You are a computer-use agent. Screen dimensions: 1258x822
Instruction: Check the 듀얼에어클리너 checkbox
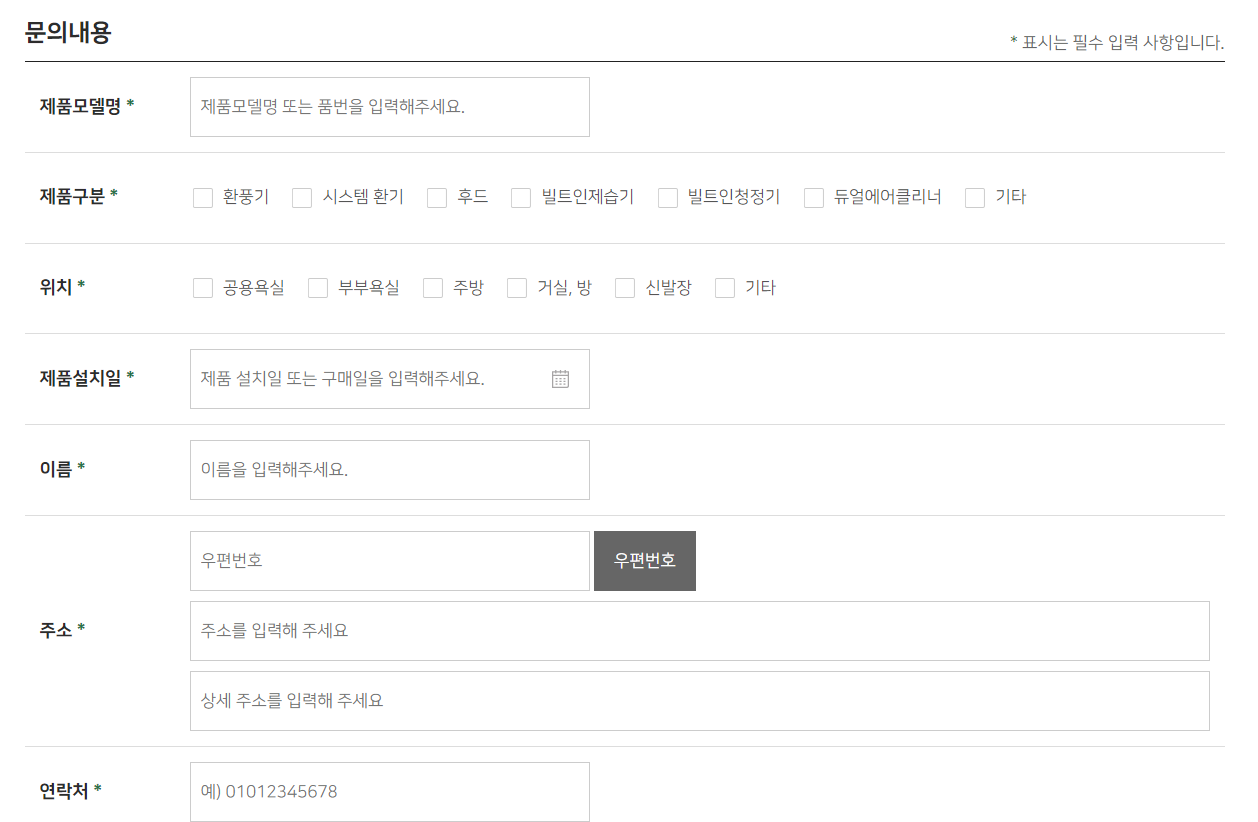pyautogui.click(x=813, y=197)
